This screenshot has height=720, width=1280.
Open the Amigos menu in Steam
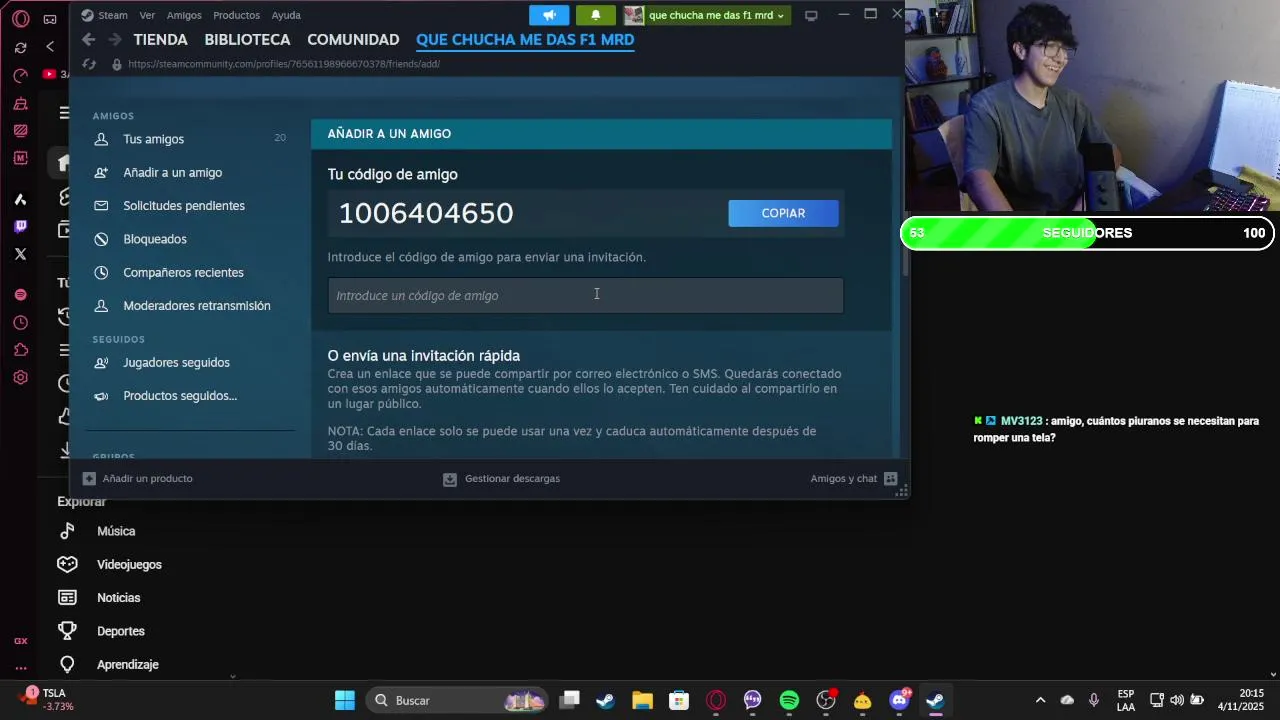[x=184, y=15]
